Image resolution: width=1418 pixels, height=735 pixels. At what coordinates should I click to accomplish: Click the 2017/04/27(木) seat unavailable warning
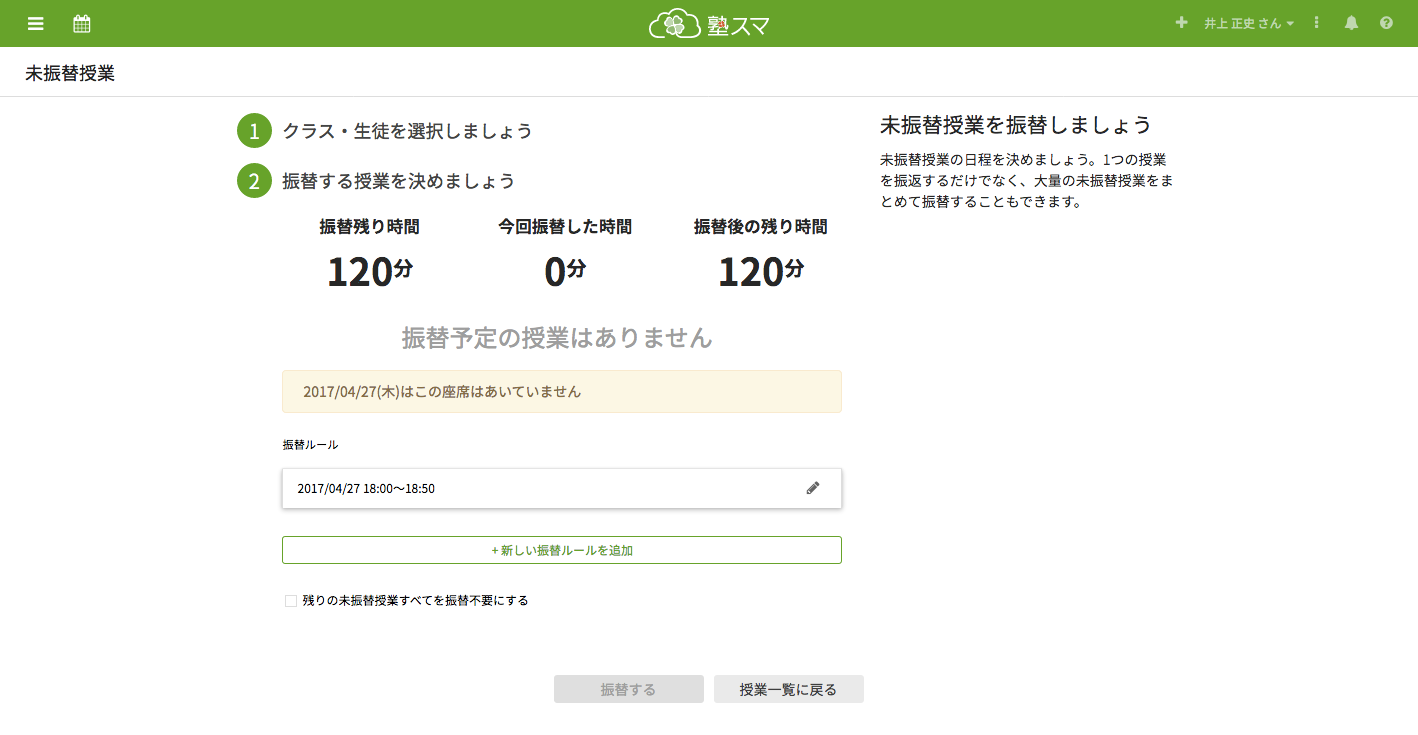[561, 392]
